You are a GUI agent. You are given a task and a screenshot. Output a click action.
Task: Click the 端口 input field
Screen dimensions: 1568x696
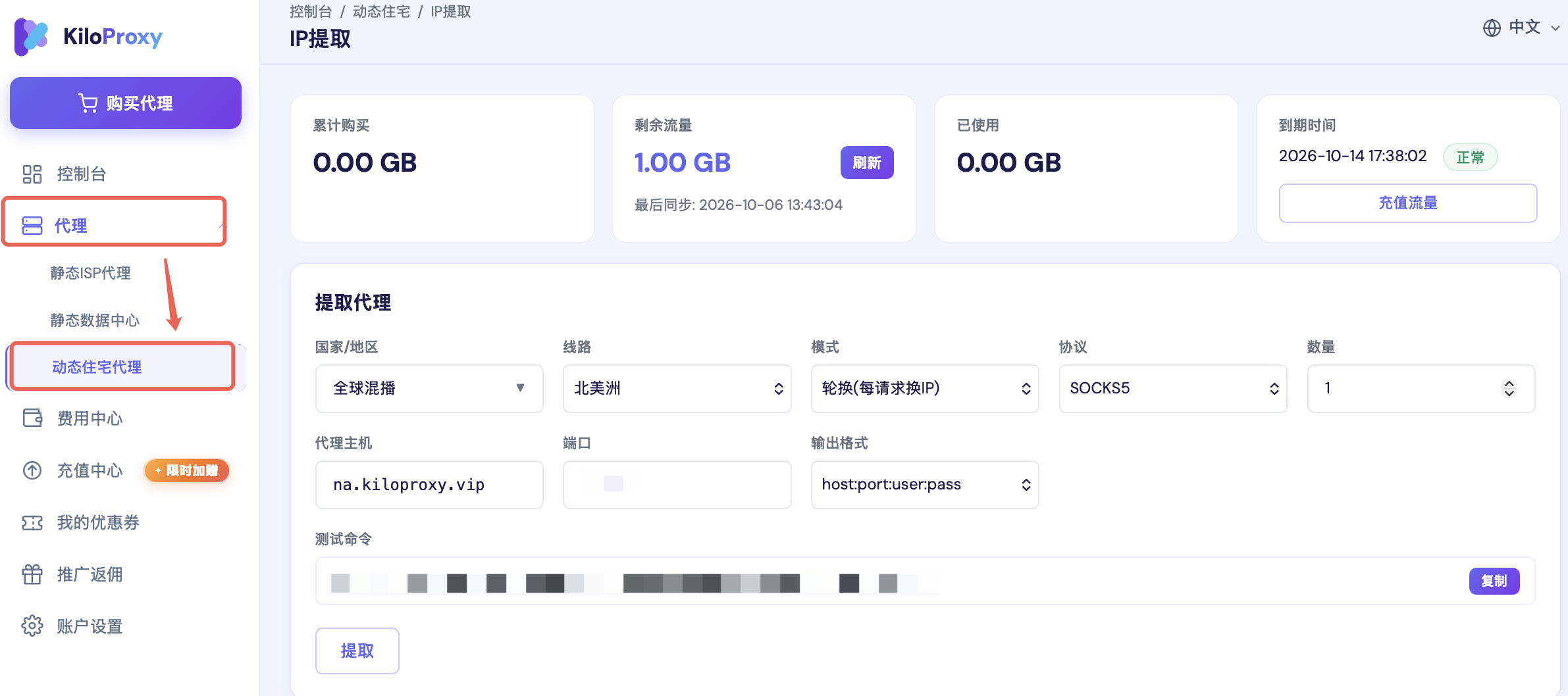[x=677, y=485]
